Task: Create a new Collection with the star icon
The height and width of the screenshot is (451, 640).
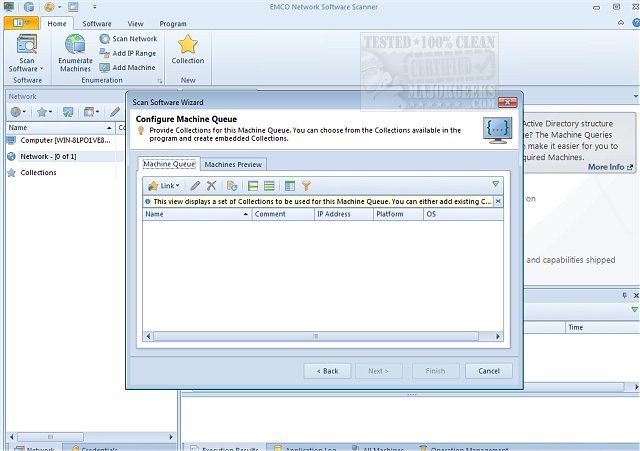Action: (188, 49)
